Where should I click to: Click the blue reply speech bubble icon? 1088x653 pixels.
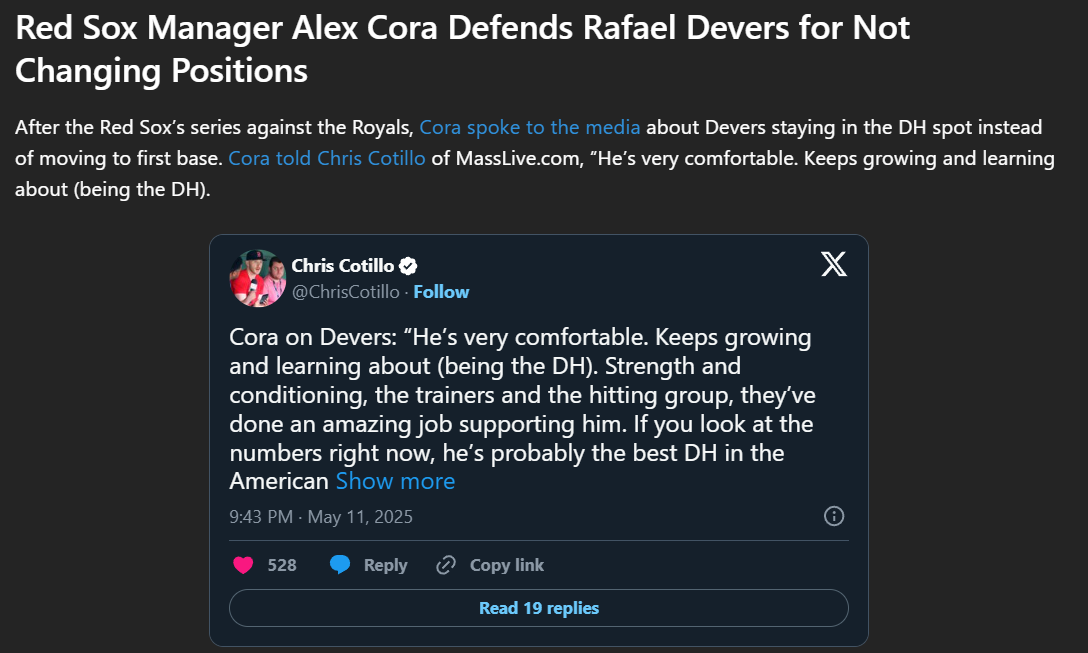tap(340, 565)
